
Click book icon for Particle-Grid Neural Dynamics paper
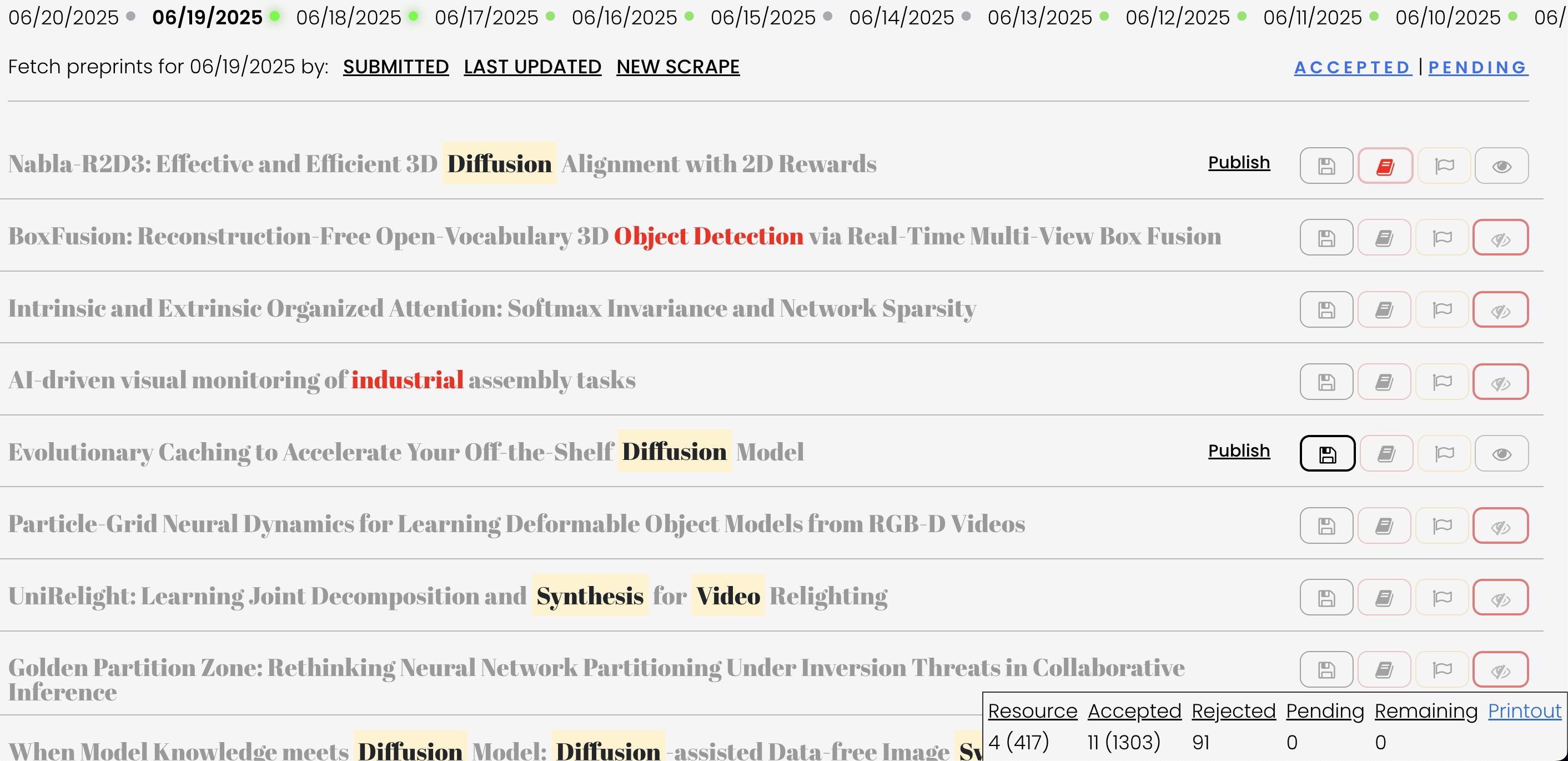1384,525
